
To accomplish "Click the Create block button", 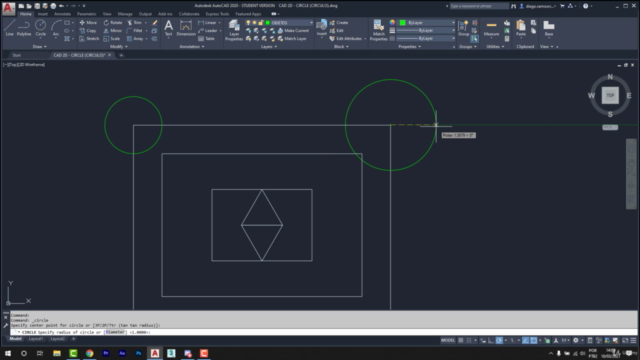I will [339, 22].
